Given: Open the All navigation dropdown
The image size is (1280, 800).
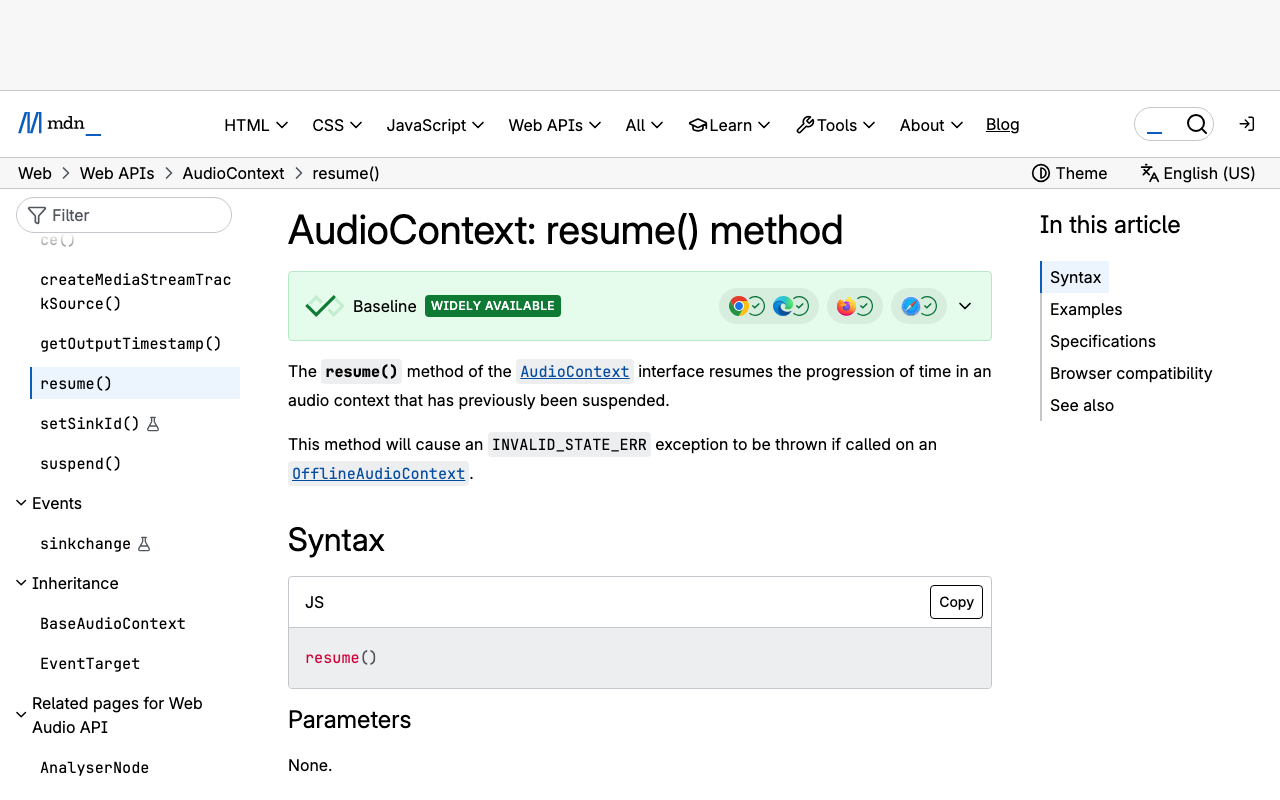Looking at the screenshot, I should point(644,125).
